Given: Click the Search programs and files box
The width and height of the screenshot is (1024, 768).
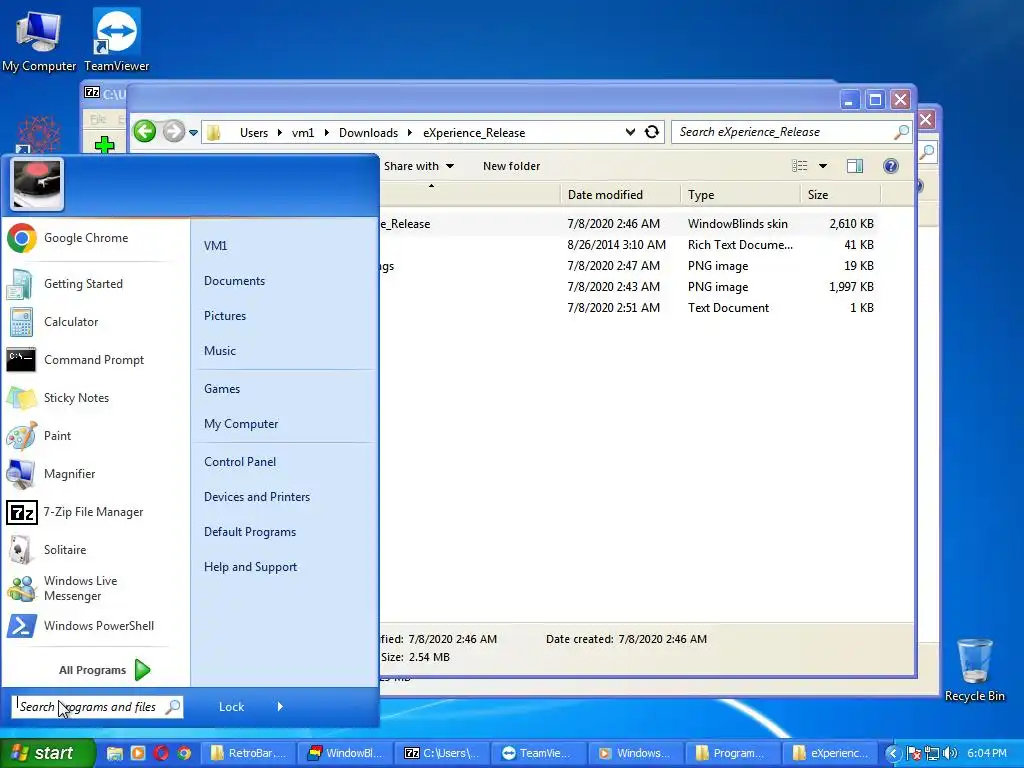Looking at the screenshot, I should tap(97, 707).
